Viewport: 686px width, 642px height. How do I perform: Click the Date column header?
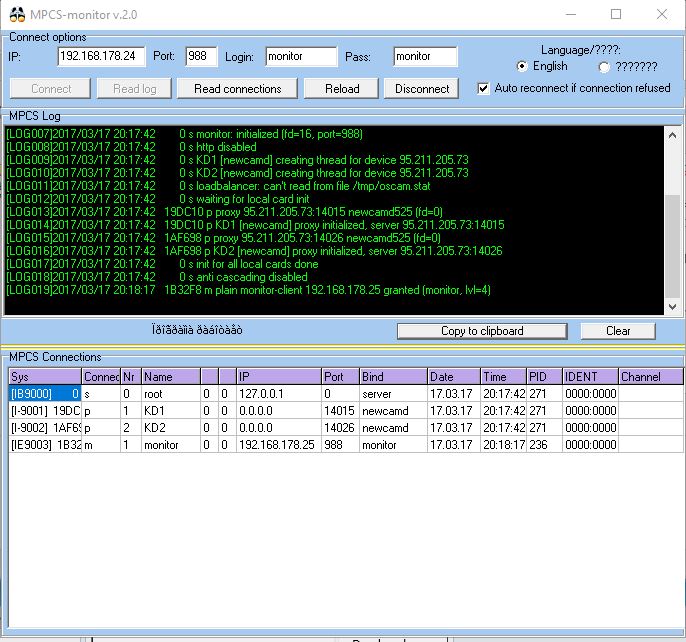(x=453, y=376)
